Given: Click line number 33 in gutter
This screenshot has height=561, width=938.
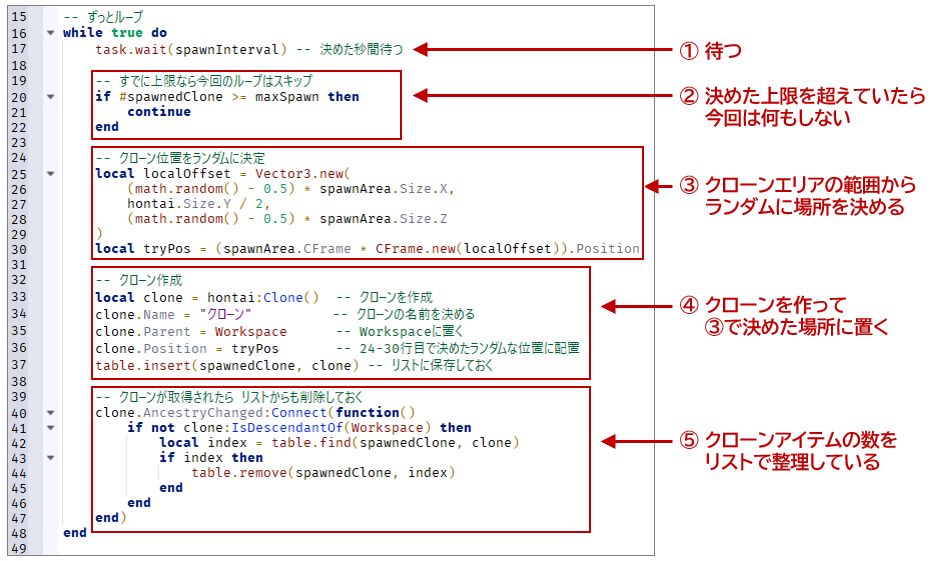Looking at the screenshot, I should (19, 297).
